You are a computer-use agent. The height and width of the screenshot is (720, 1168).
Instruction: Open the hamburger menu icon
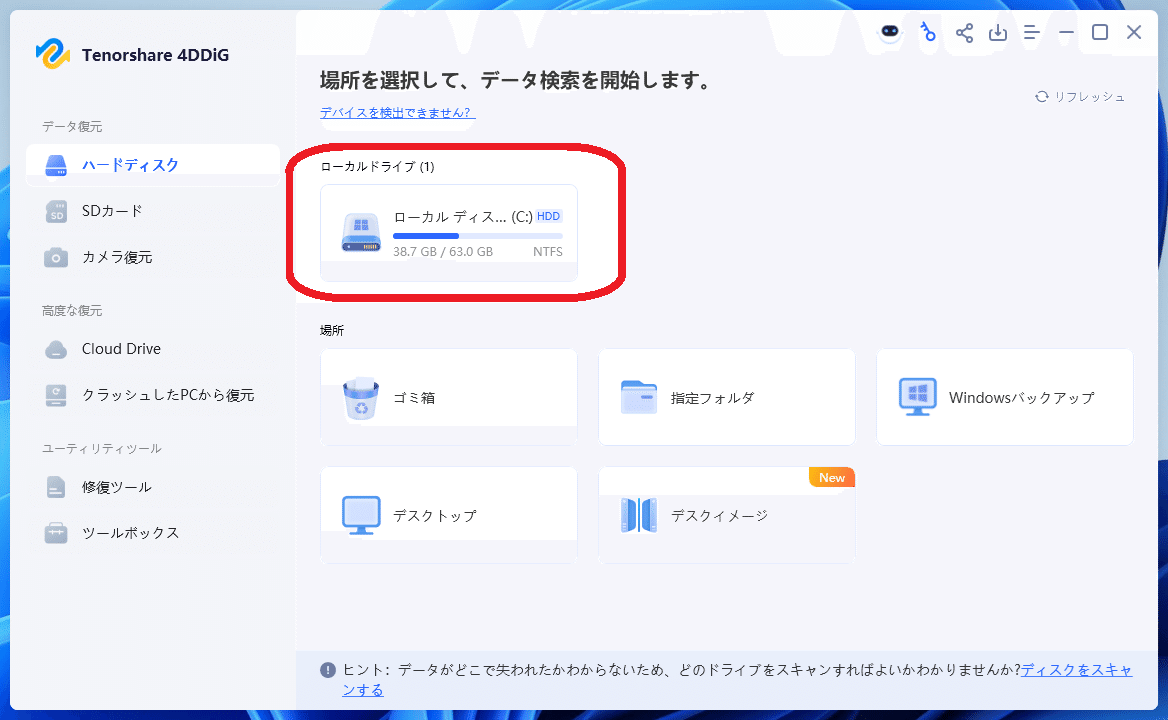click(x=1031, y=33)
